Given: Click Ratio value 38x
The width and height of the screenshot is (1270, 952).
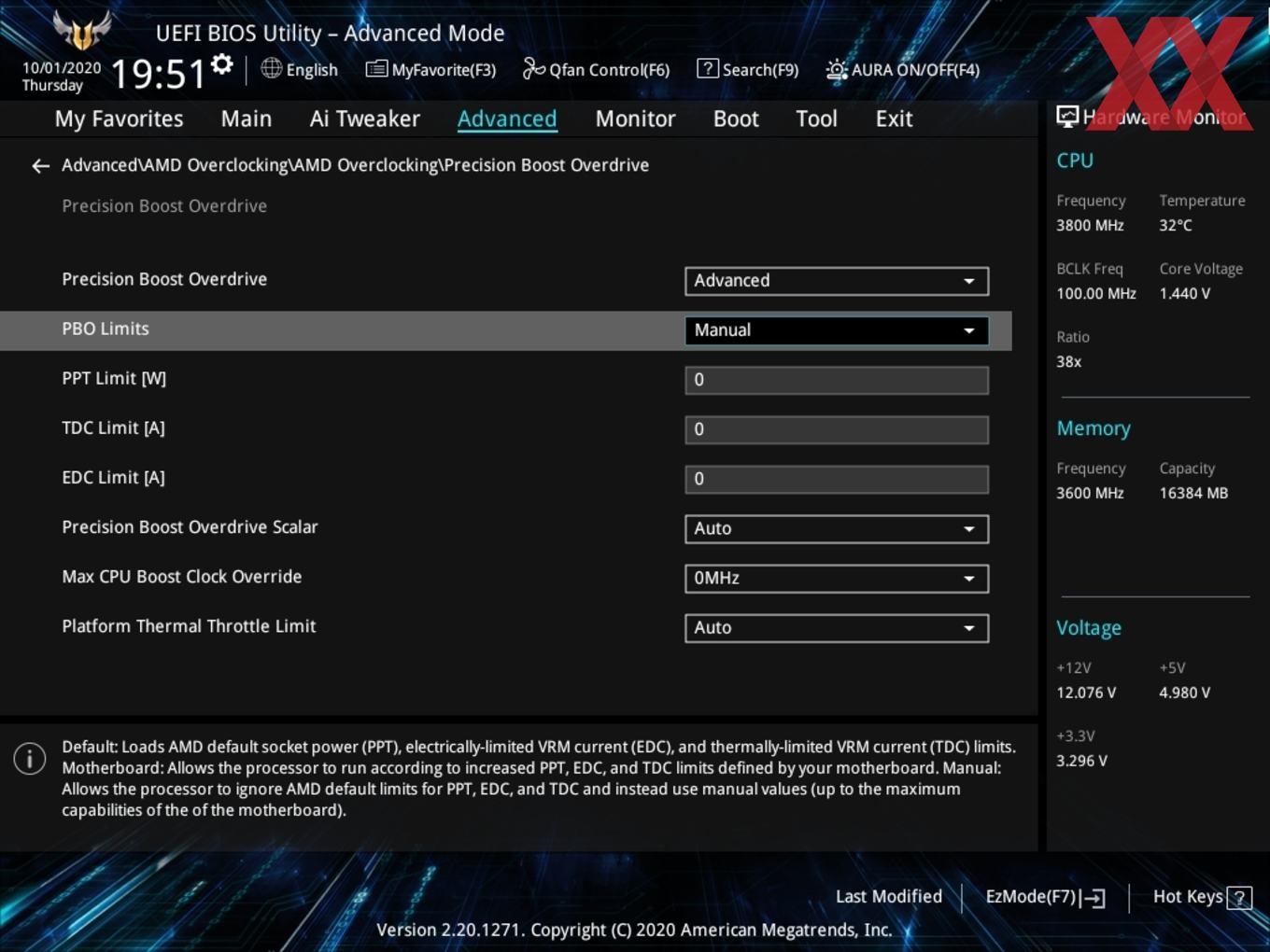Looking at the screenshot, I should pyautogui.click(x=1068, y=361).
